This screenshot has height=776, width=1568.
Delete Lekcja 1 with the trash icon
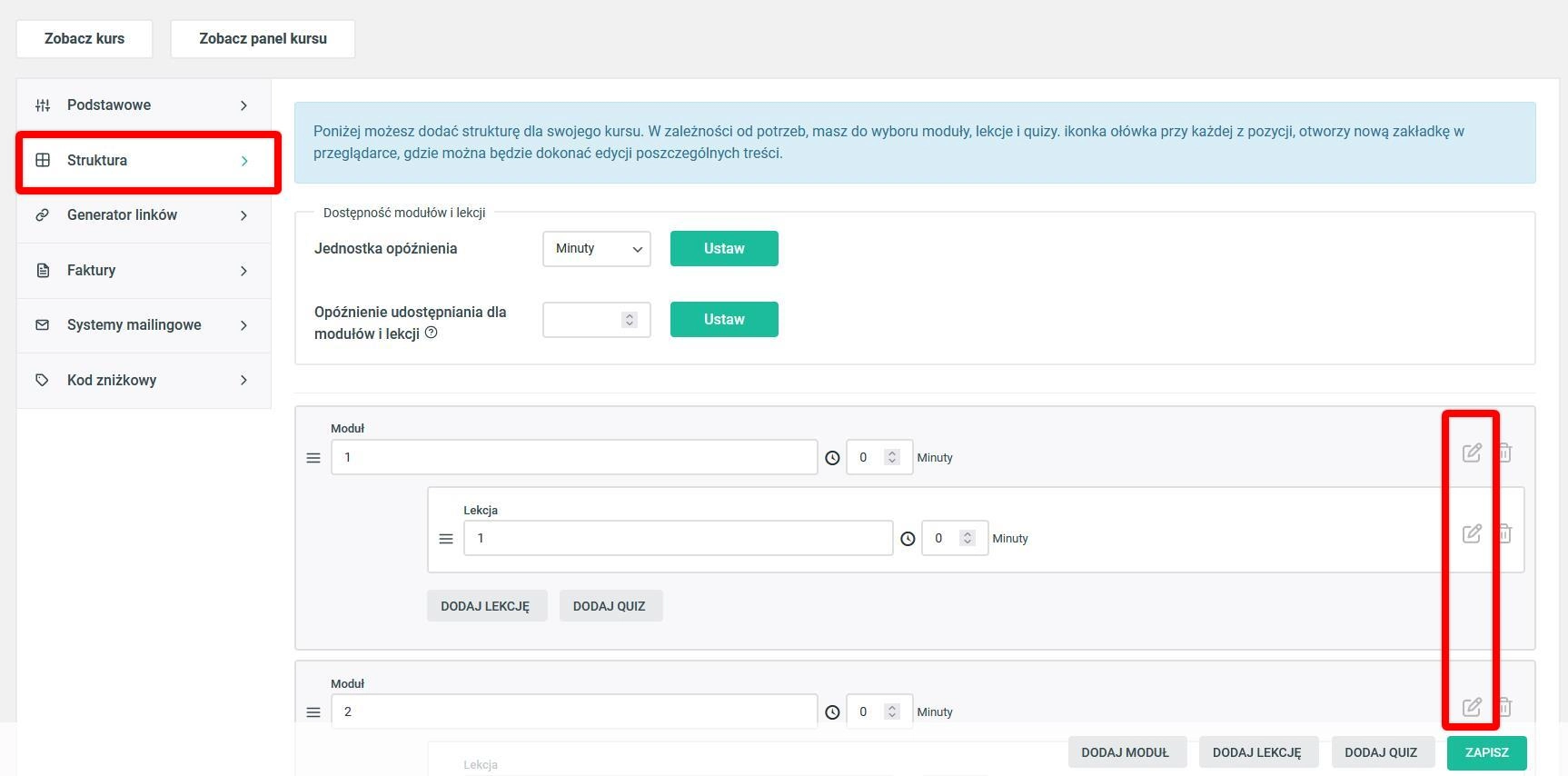click(x=1504, y=533)
